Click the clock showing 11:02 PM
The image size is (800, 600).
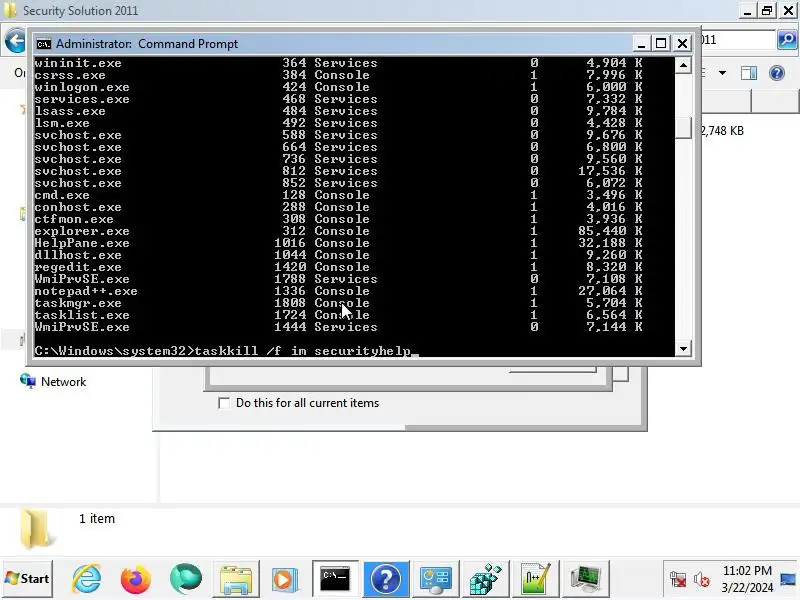click(x=747, y=570)
